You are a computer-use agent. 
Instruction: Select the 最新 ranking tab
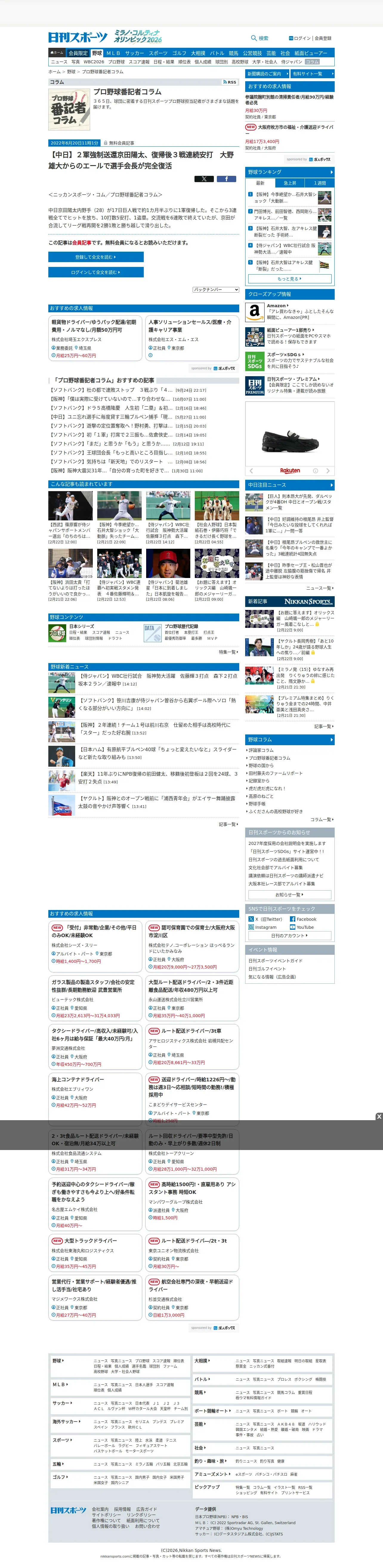pyautogui.click(x=260, y=183)
